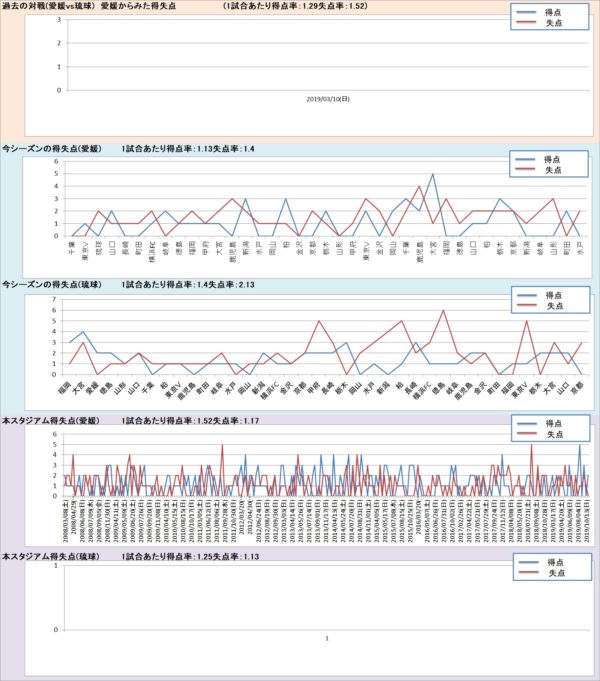The height and width of the screenshot is (681, 600).
Task: Select 得点 legend entry in Ehime season chart
Action: (x=552, y=159)
